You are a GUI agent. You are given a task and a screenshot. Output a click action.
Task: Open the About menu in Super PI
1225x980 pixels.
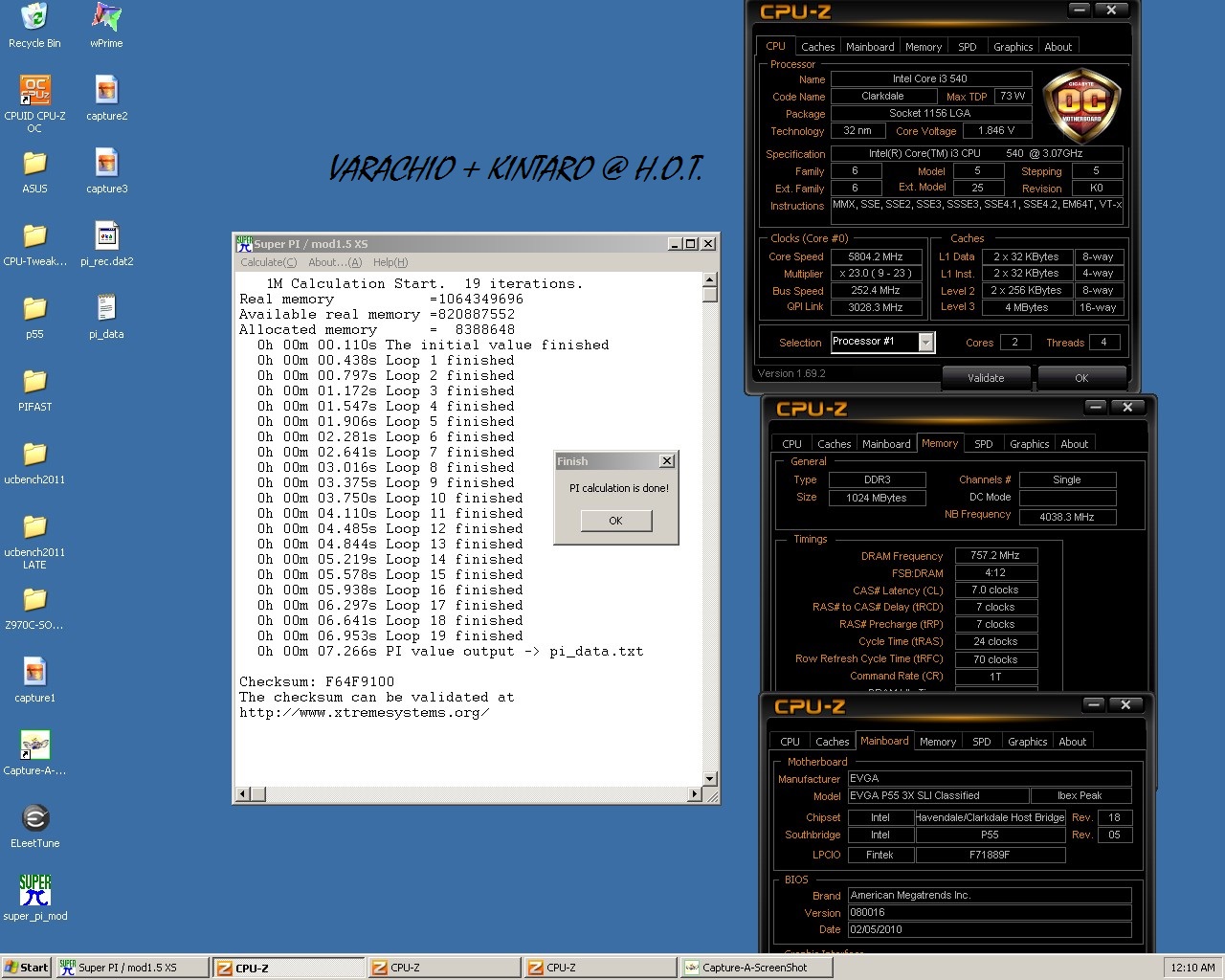click(335, 262)
